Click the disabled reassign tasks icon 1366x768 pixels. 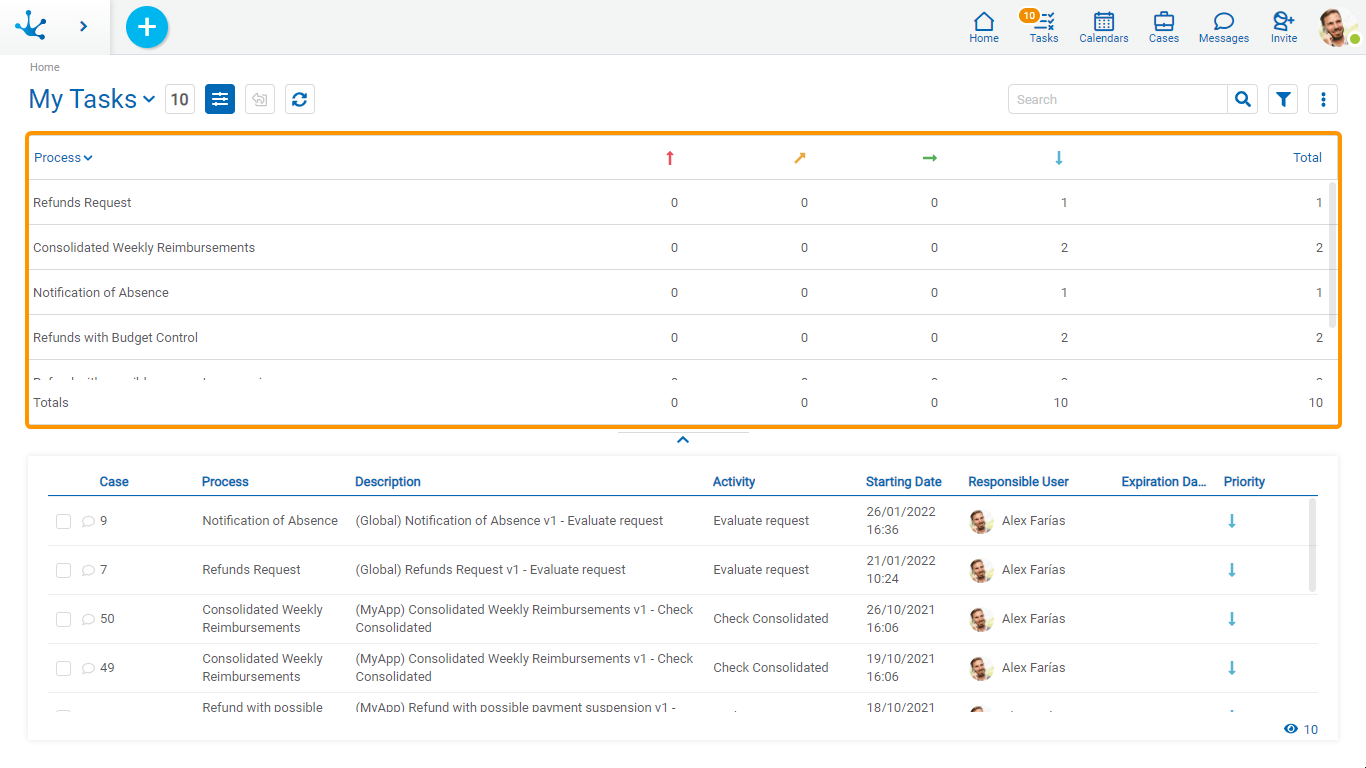point(260,99)
